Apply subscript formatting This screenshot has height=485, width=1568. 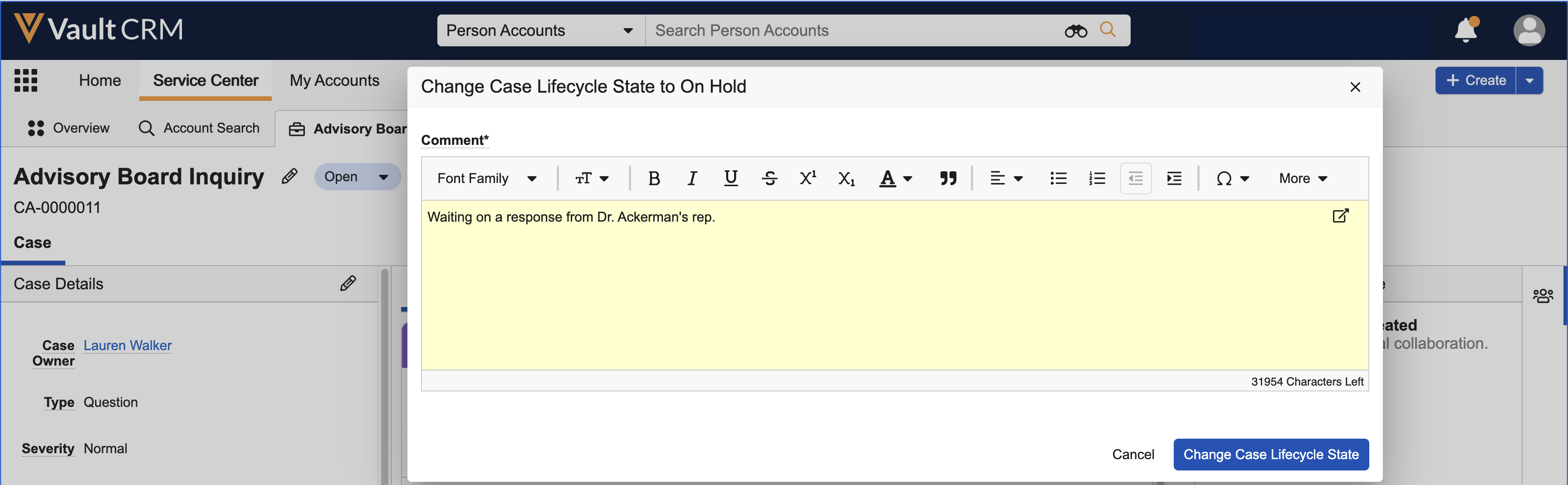846,178
